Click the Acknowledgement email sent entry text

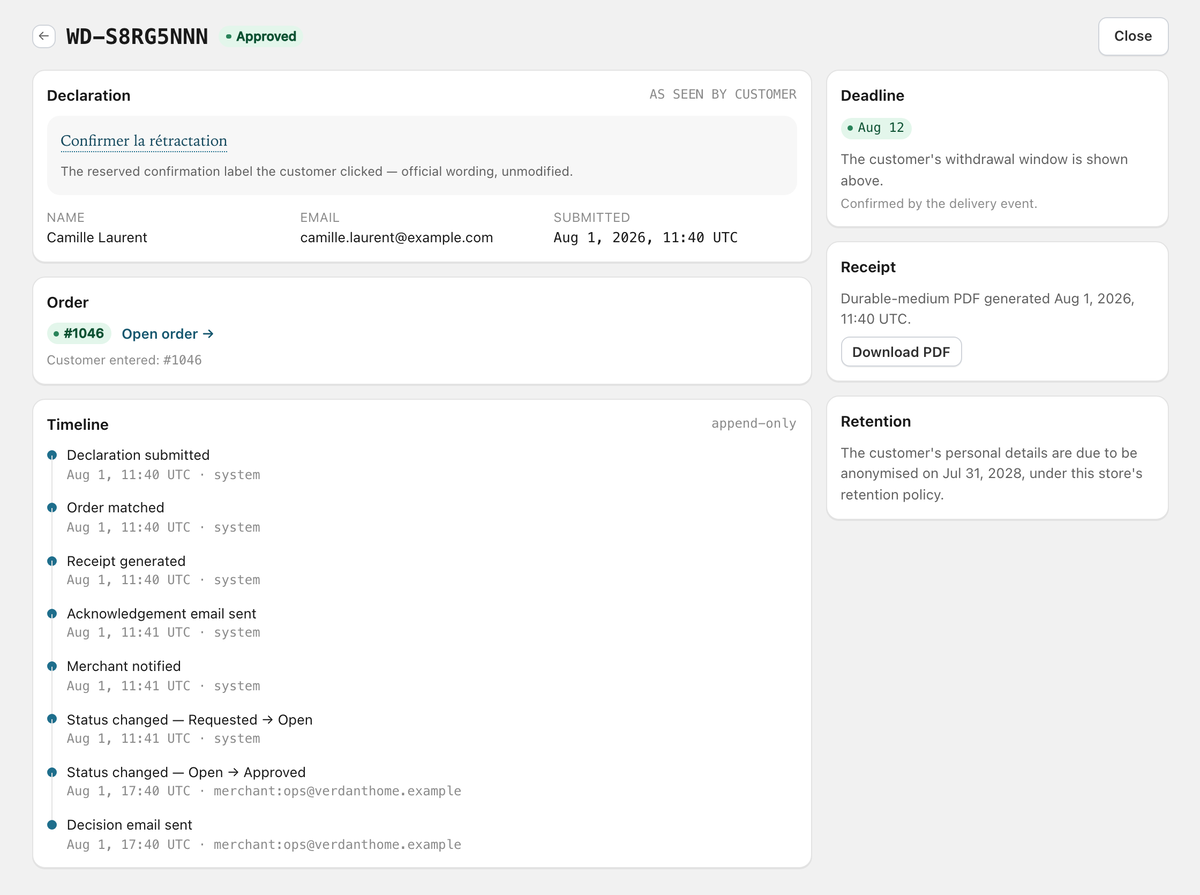click(x=162, y=614)
